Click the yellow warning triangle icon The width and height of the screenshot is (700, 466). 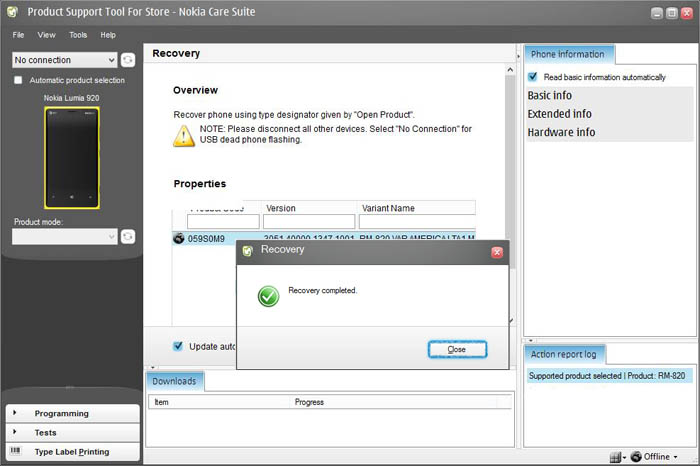point(184,136)
